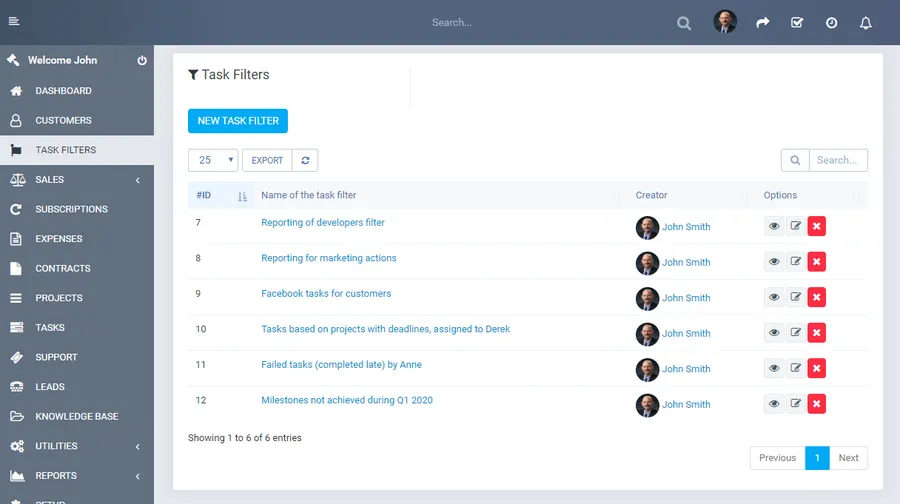The image size is (900, 504).
Task: View the Reporting of developers filter via eye icon
Action: 774,226
